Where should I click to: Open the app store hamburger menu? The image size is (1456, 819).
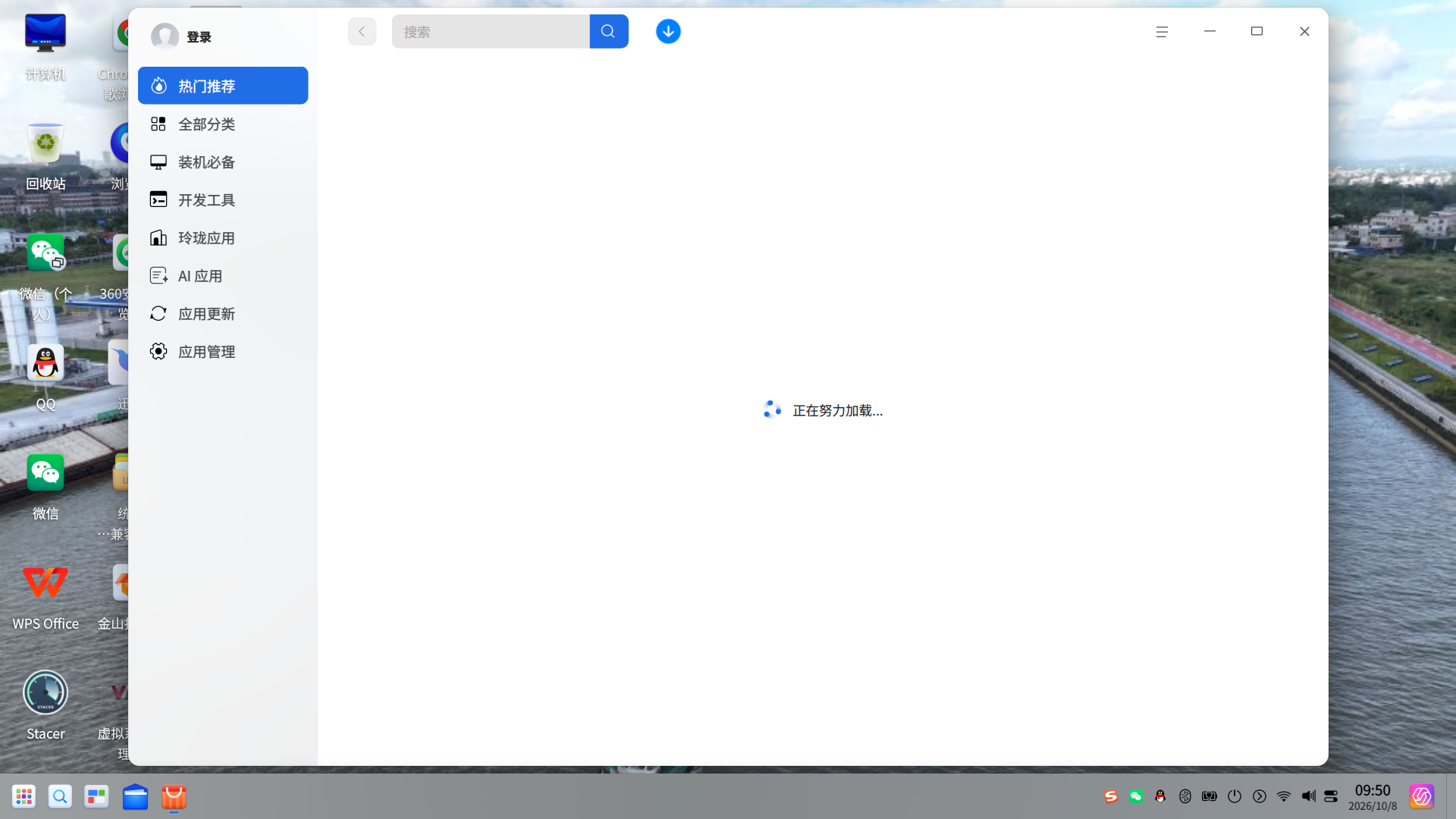pos(1162,31)
